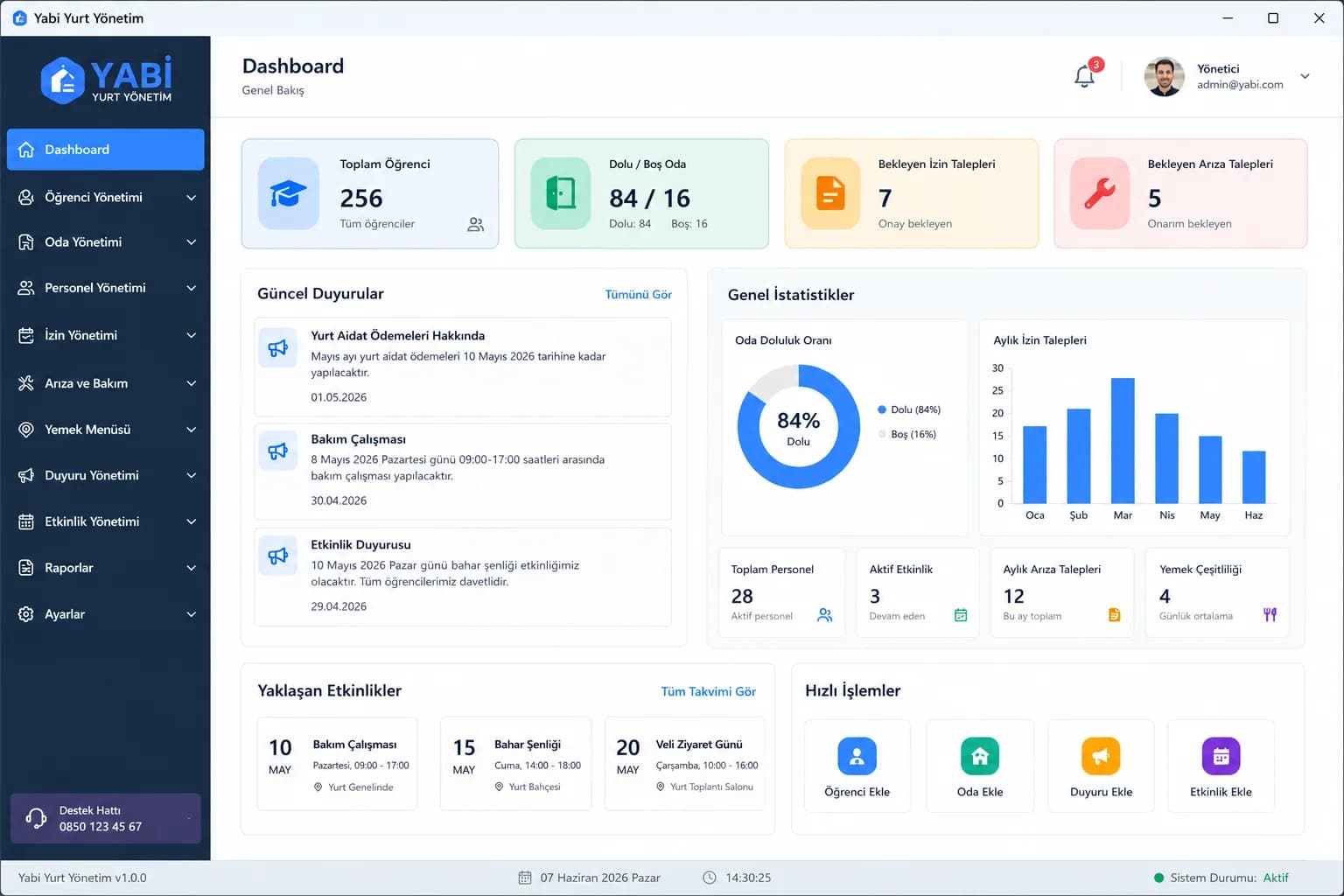The height and width of the screenshot is (896, 1344).
Task: Click the Mar bar in Aylık İzin chart
Action: [x=1123, y=440]
